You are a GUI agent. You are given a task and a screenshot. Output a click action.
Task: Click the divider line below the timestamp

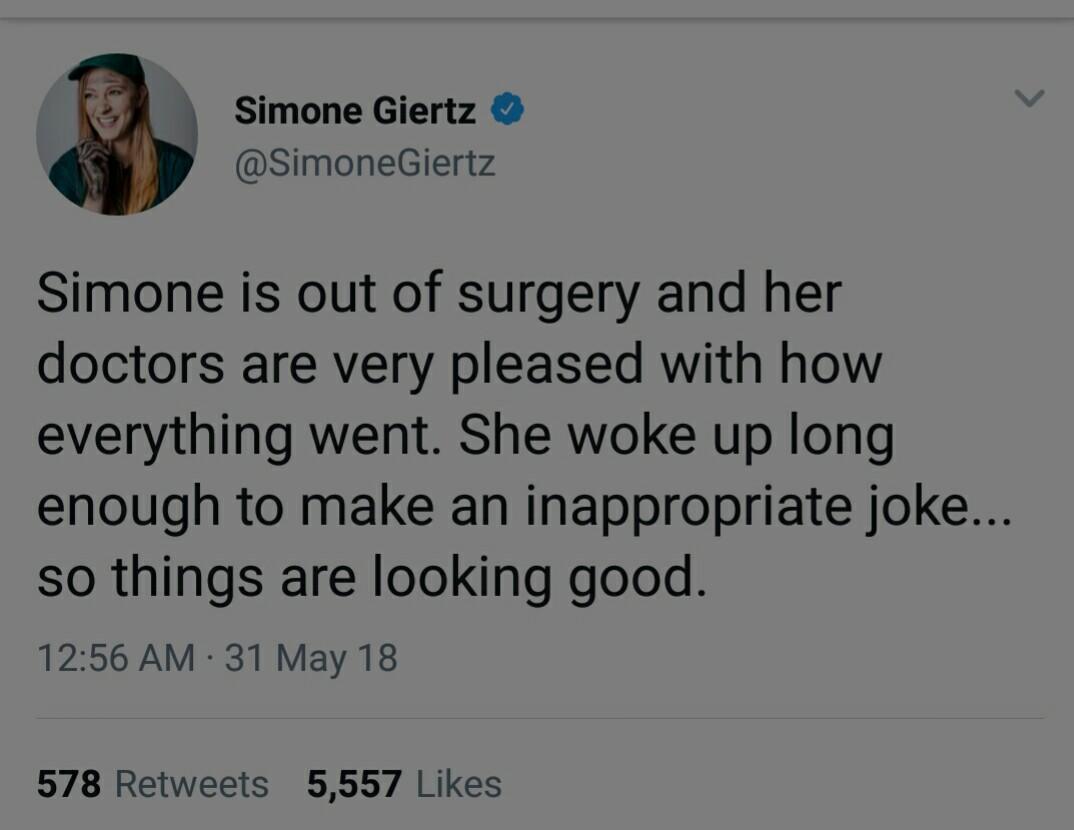coord(537,713)
